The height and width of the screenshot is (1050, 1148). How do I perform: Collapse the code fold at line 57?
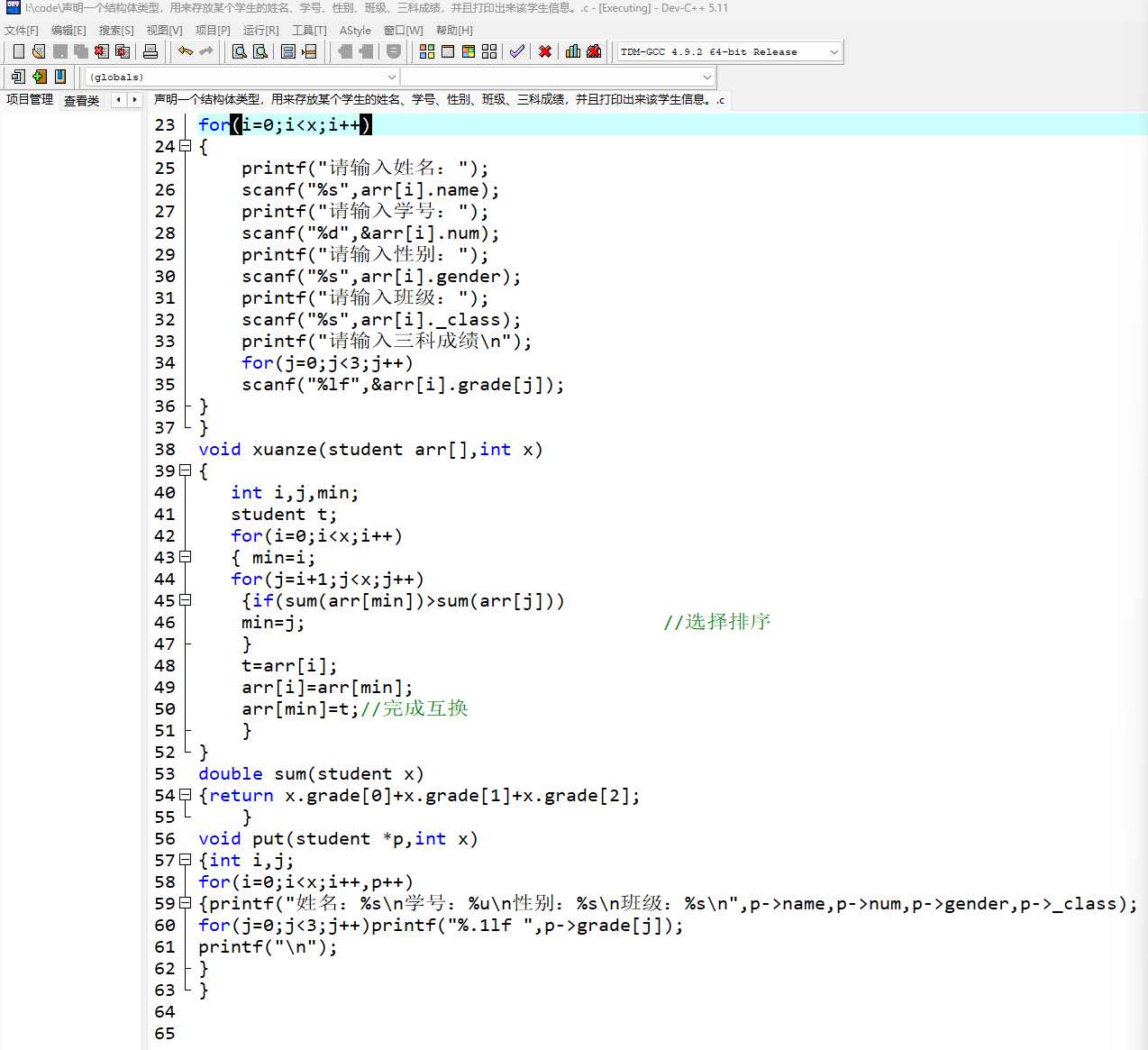(x=186, y=860)
